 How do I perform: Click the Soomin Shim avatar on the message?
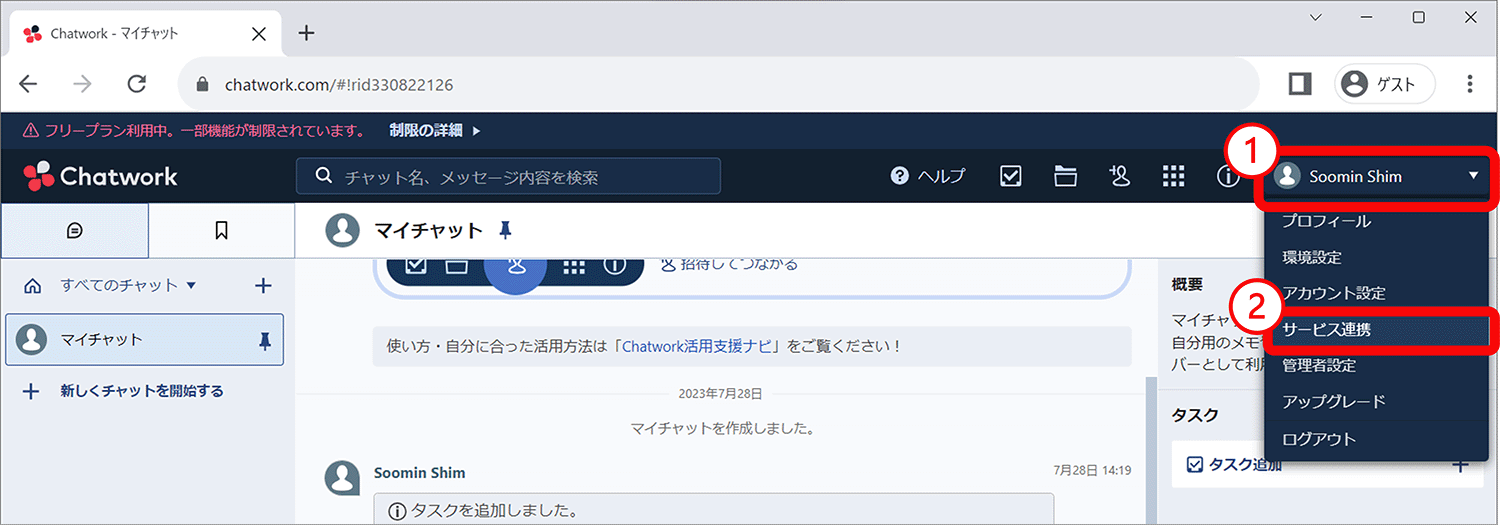coord(343,478)
